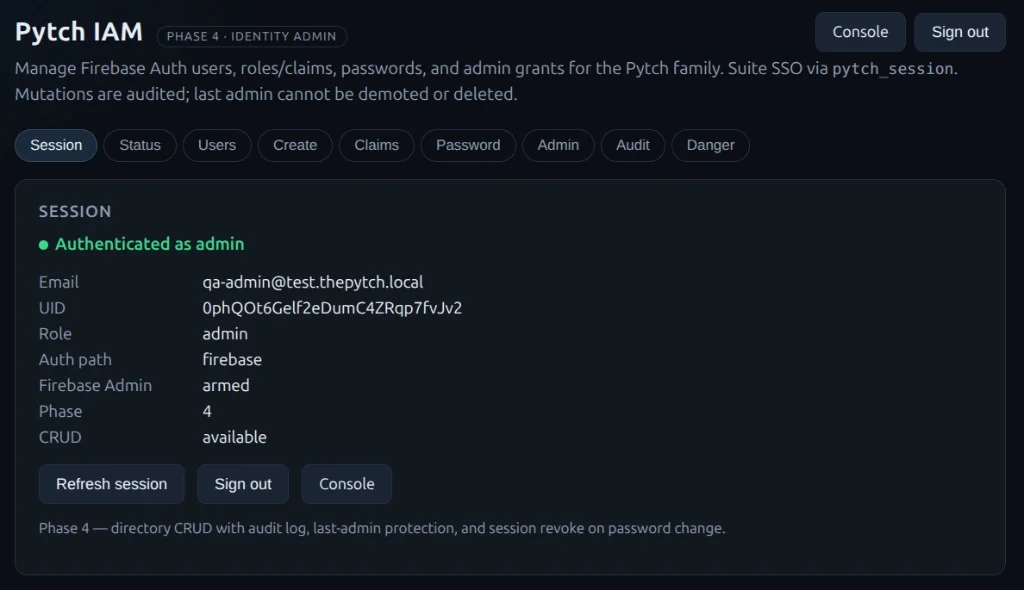Viewport: 1024px width, 590px height.
Task: Click the Sign out button in header
Action: click(960, 32)
